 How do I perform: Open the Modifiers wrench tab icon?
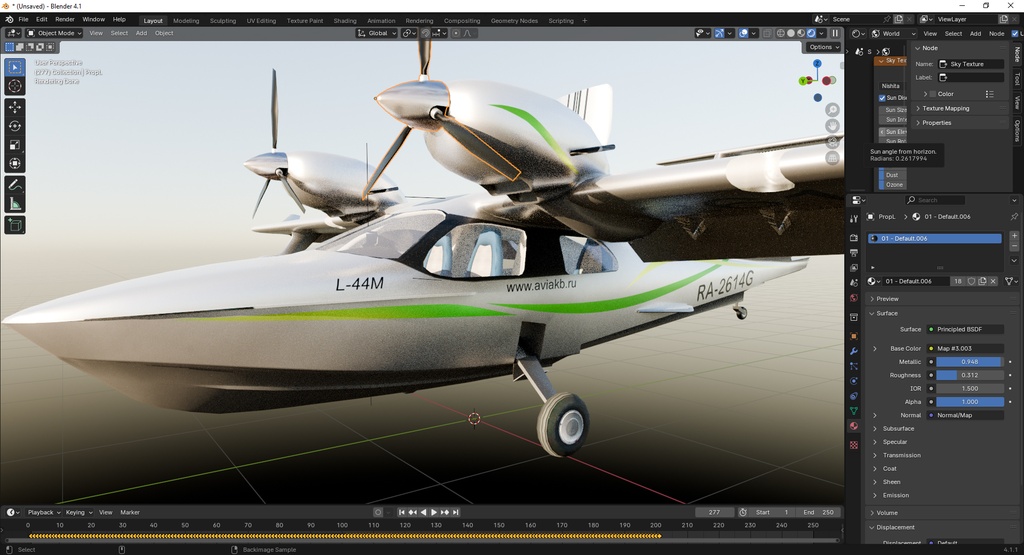pyautogui.click(x=854, y=351)
